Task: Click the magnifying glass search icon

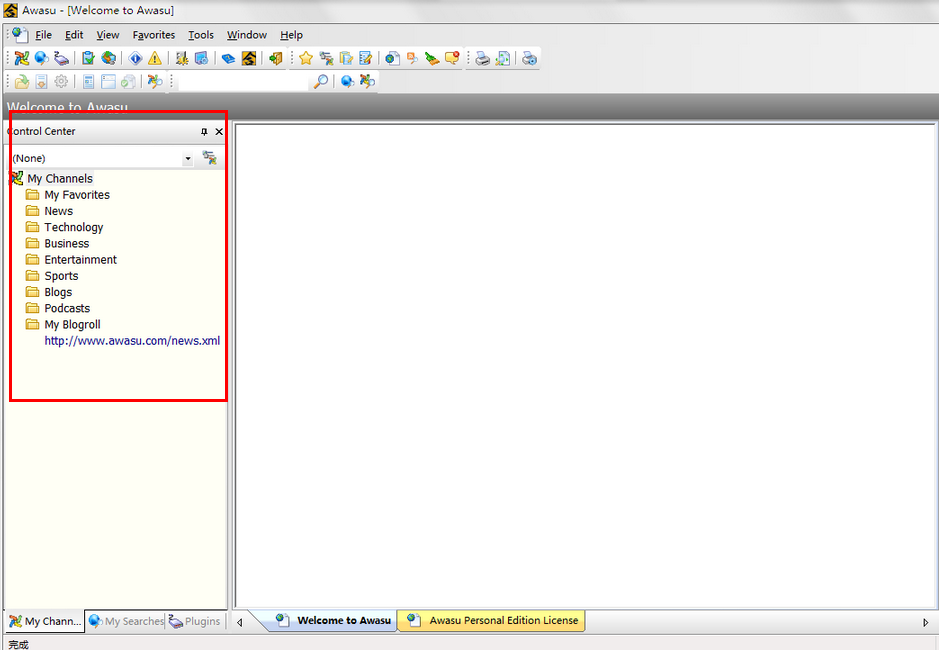Action: 320,82
